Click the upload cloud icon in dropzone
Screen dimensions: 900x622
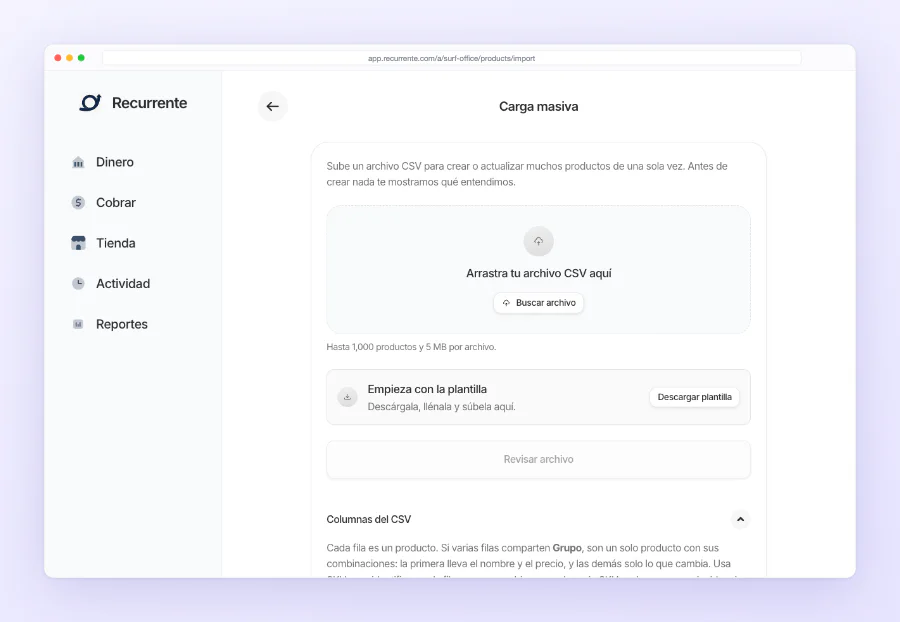(x=538, y=241)
